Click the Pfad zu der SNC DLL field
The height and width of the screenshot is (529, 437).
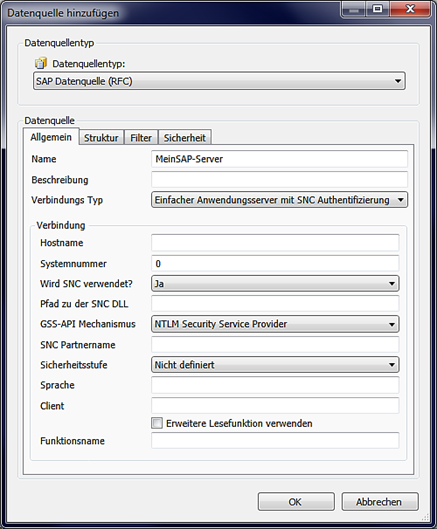tap(275, 304)
